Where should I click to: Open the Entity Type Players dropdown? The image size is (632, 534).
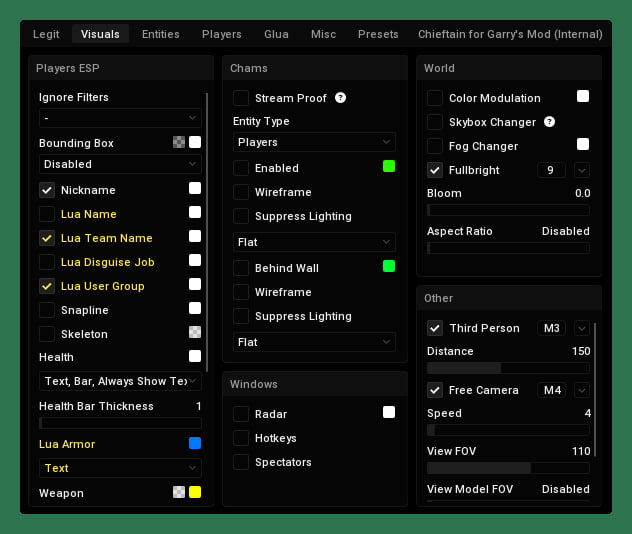(314, 143)
